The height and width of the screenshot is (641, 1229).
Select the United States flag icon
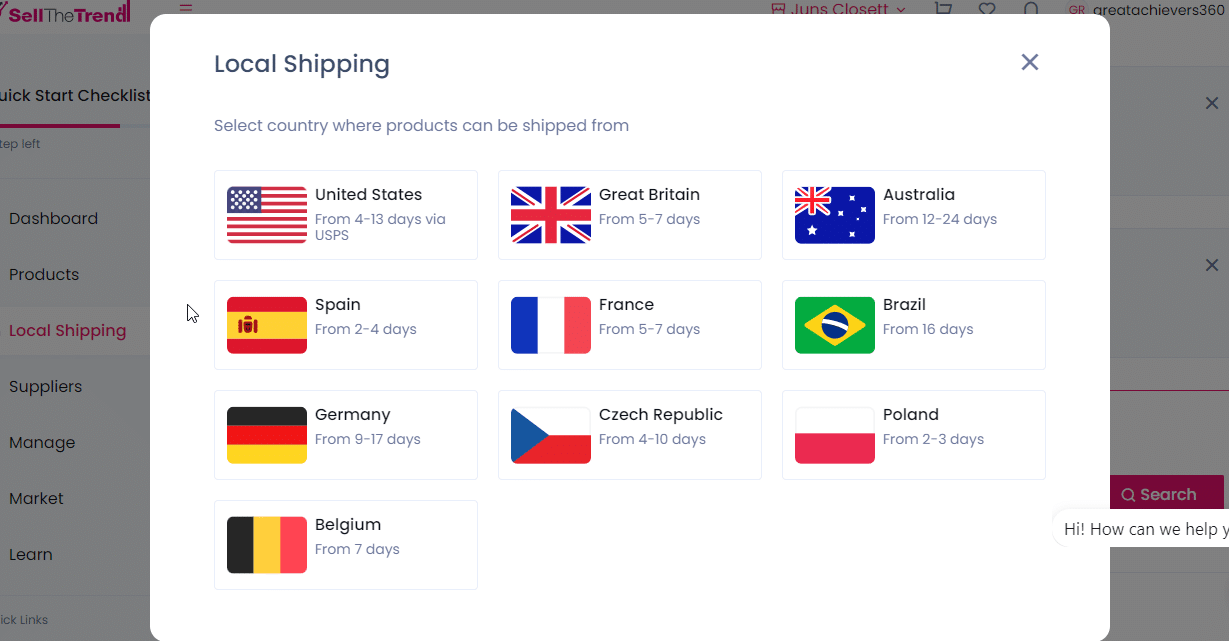point(267,215)
